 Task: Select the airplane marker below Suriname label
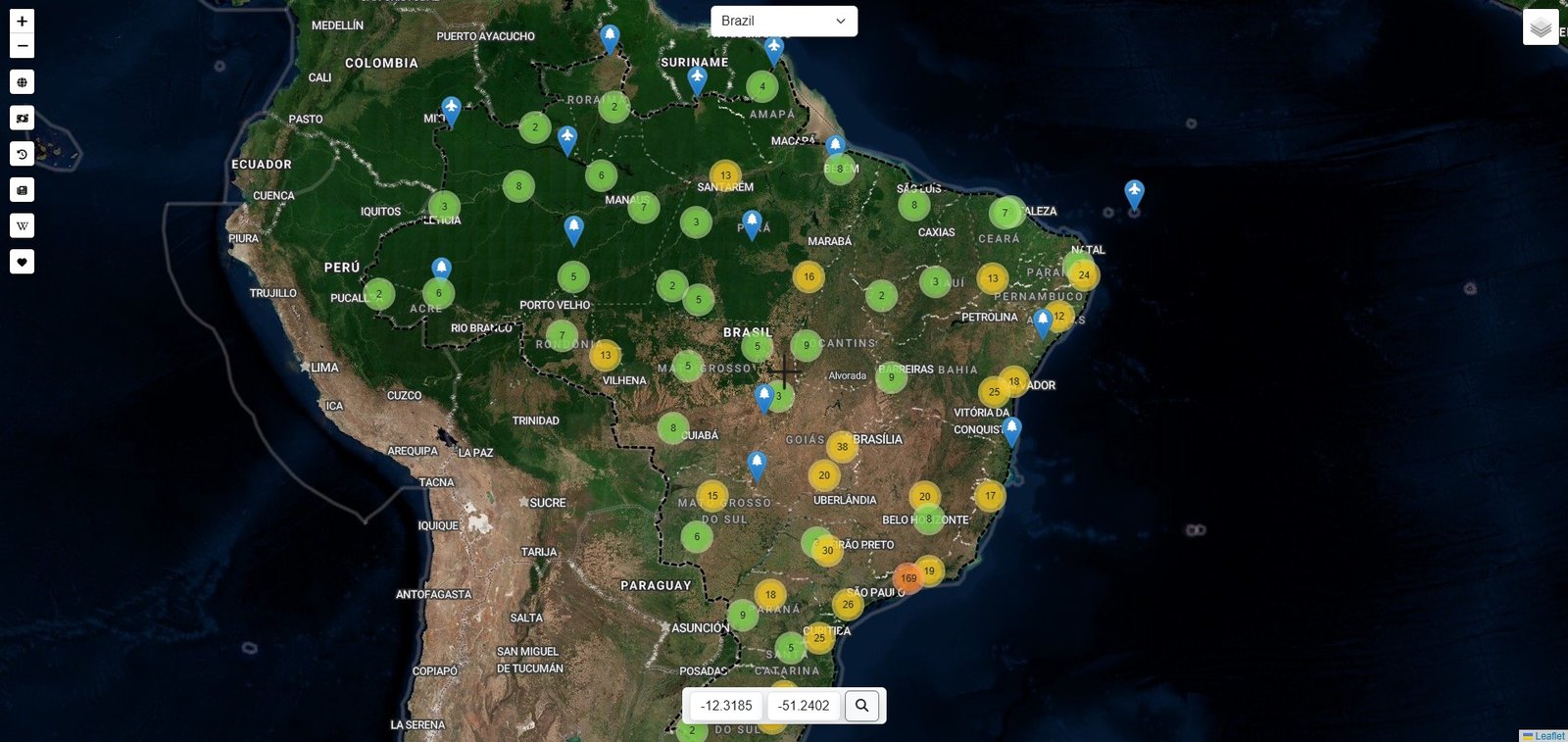point(697,79)
